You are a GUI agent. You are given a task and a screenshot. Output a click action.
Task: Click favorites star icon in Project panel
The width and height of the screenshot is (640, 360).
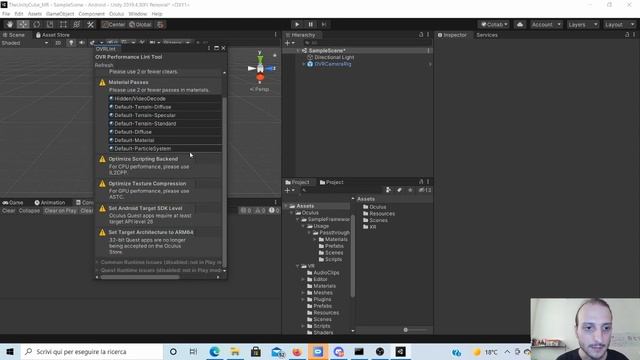pyautogui.click(x=410, y=190)
